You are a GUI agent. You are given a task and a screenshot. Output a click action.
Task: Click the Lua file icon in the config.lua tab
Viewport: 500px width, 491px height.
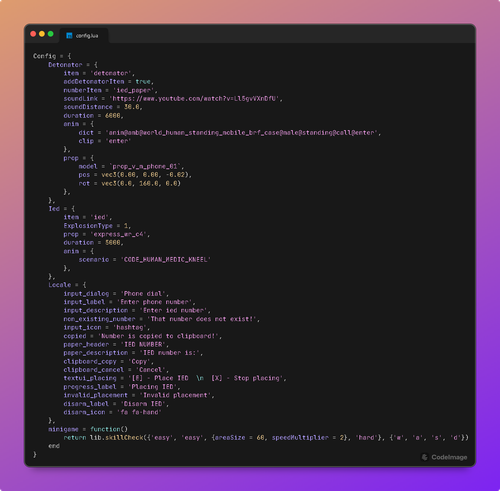point(69,36)
